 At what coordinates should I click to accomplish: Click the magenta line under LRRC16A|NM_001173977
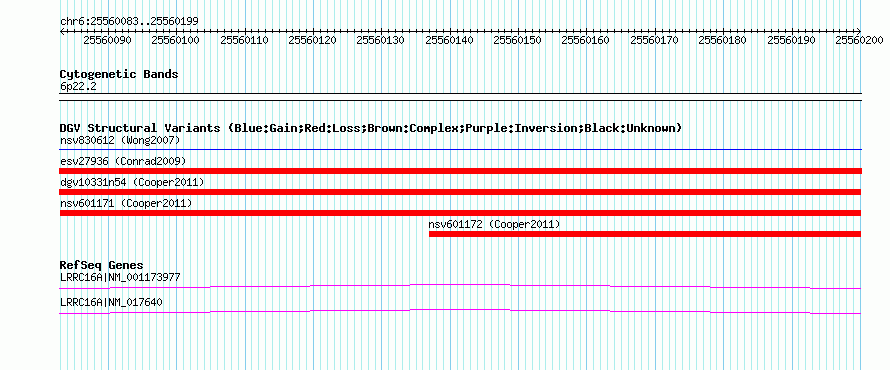(x=460, y=287)
